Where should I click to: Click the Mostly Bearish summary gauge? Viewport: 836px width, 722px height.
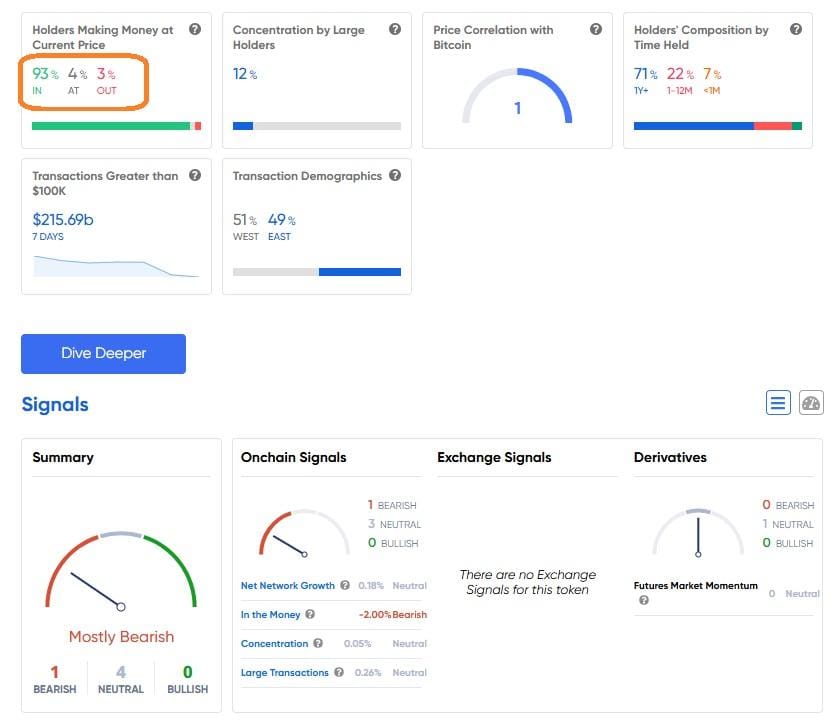coord(120,575)
